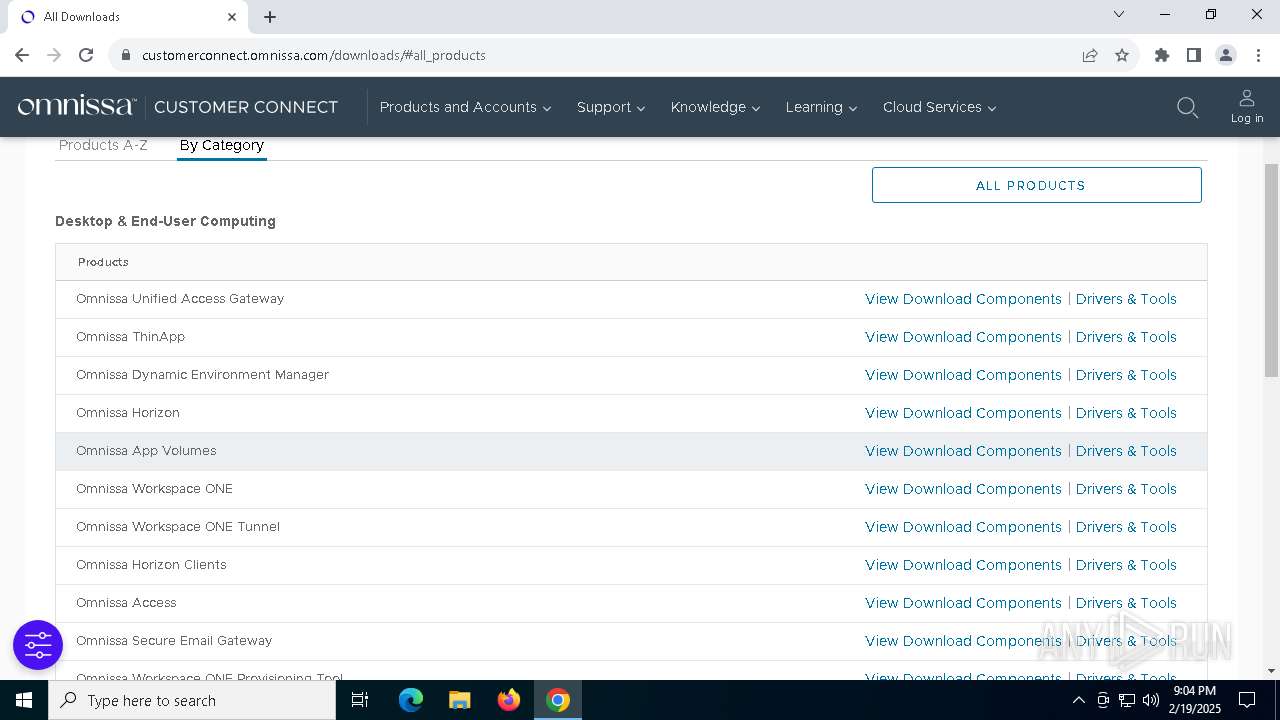Click the browser address bar URL

tap(314, 55)
